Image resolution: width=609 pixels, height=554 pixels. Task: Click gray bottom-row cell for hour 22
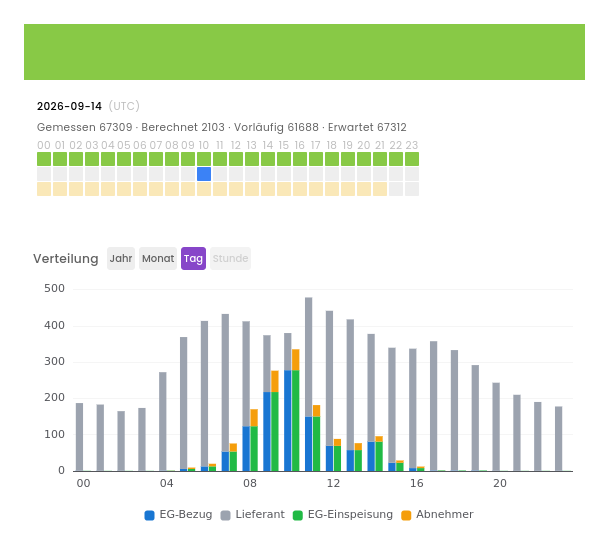click(x=396, y=189)
